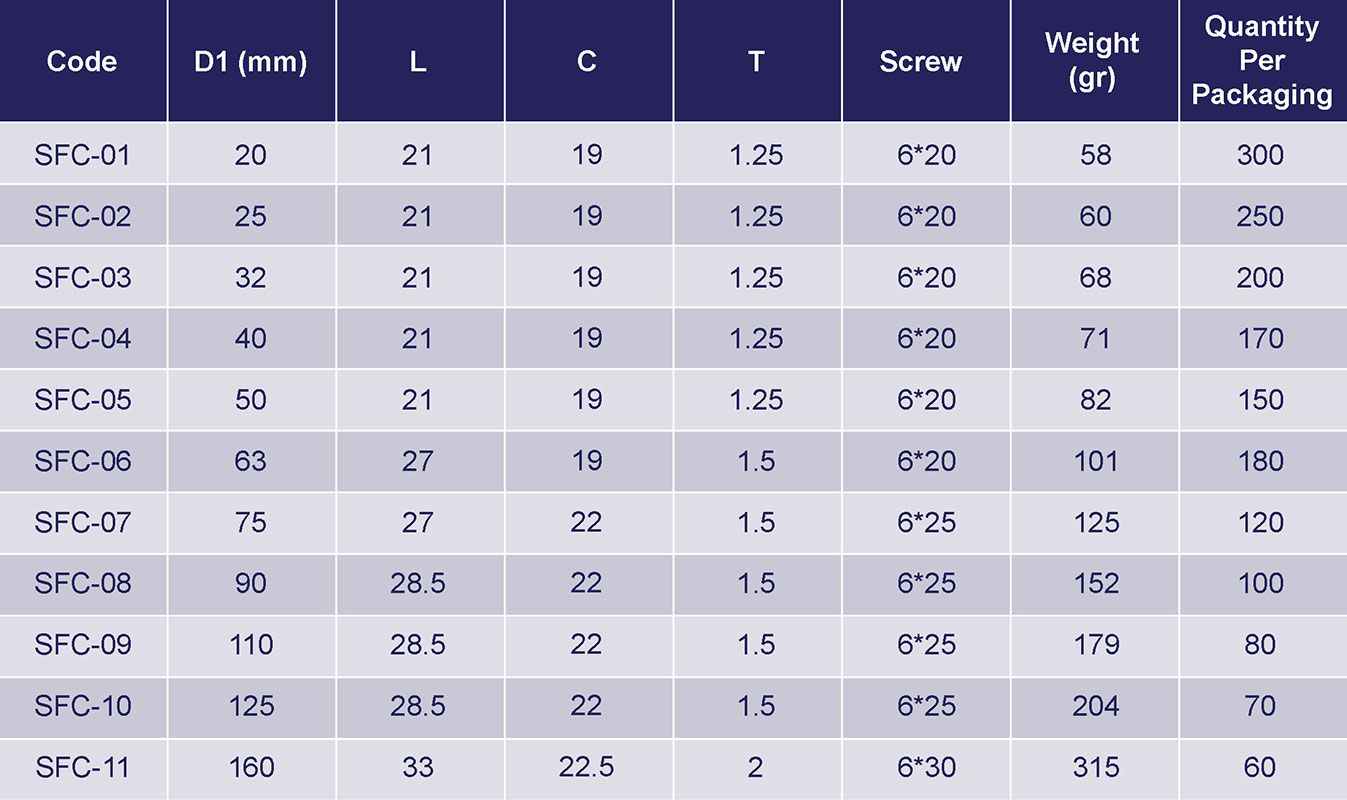Click the Code column header

click(82, 62)
